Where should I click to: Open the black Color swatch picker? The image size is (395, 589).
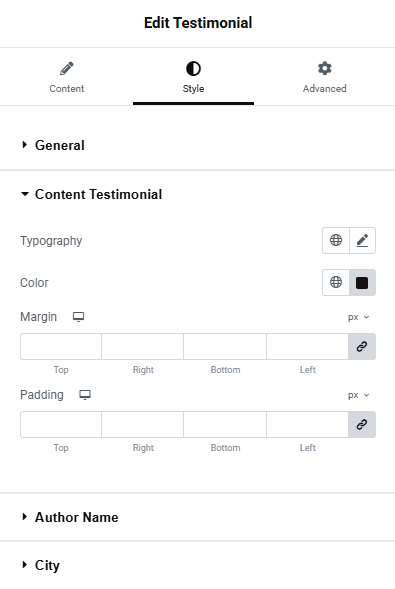tap(362, 282)
